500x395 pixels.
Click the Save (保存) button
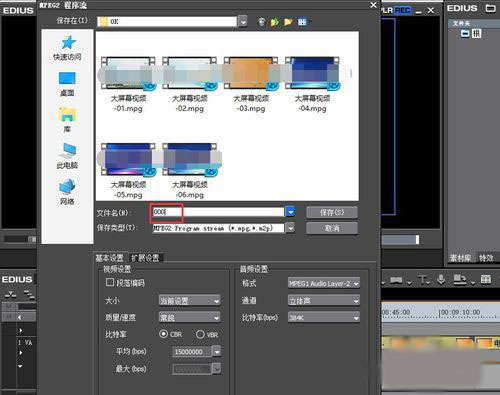[332, 212]
